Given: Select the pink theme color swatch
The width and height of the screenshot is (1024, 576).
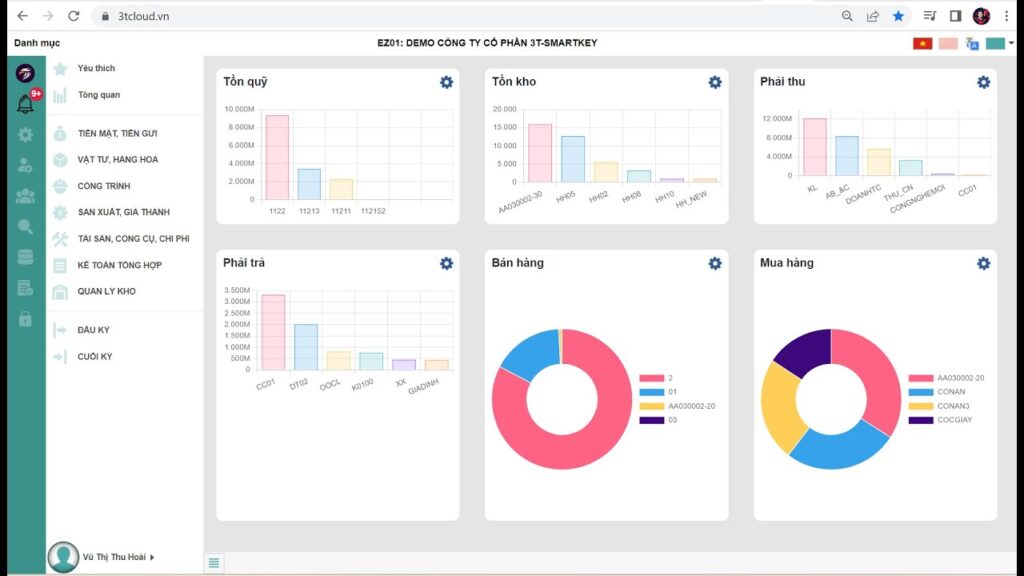Looking at the screenshot, I should 948,43.
